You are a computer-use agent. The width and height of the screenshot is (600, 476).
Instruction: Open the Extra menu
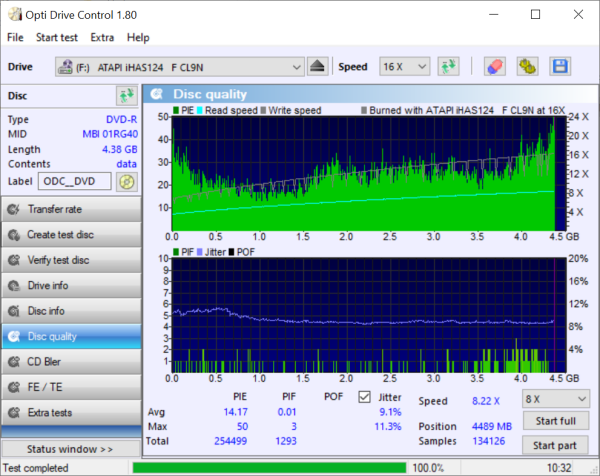click(x=102, y=37)
